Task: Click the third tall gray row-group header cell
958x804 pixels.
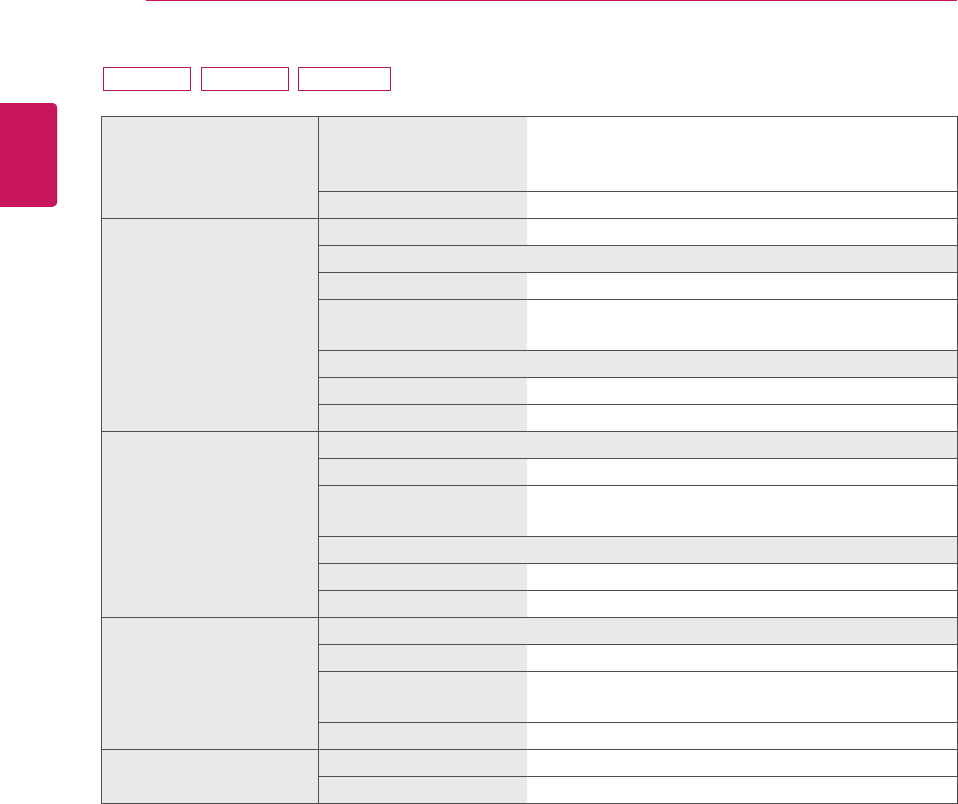Action: [210, 524]
